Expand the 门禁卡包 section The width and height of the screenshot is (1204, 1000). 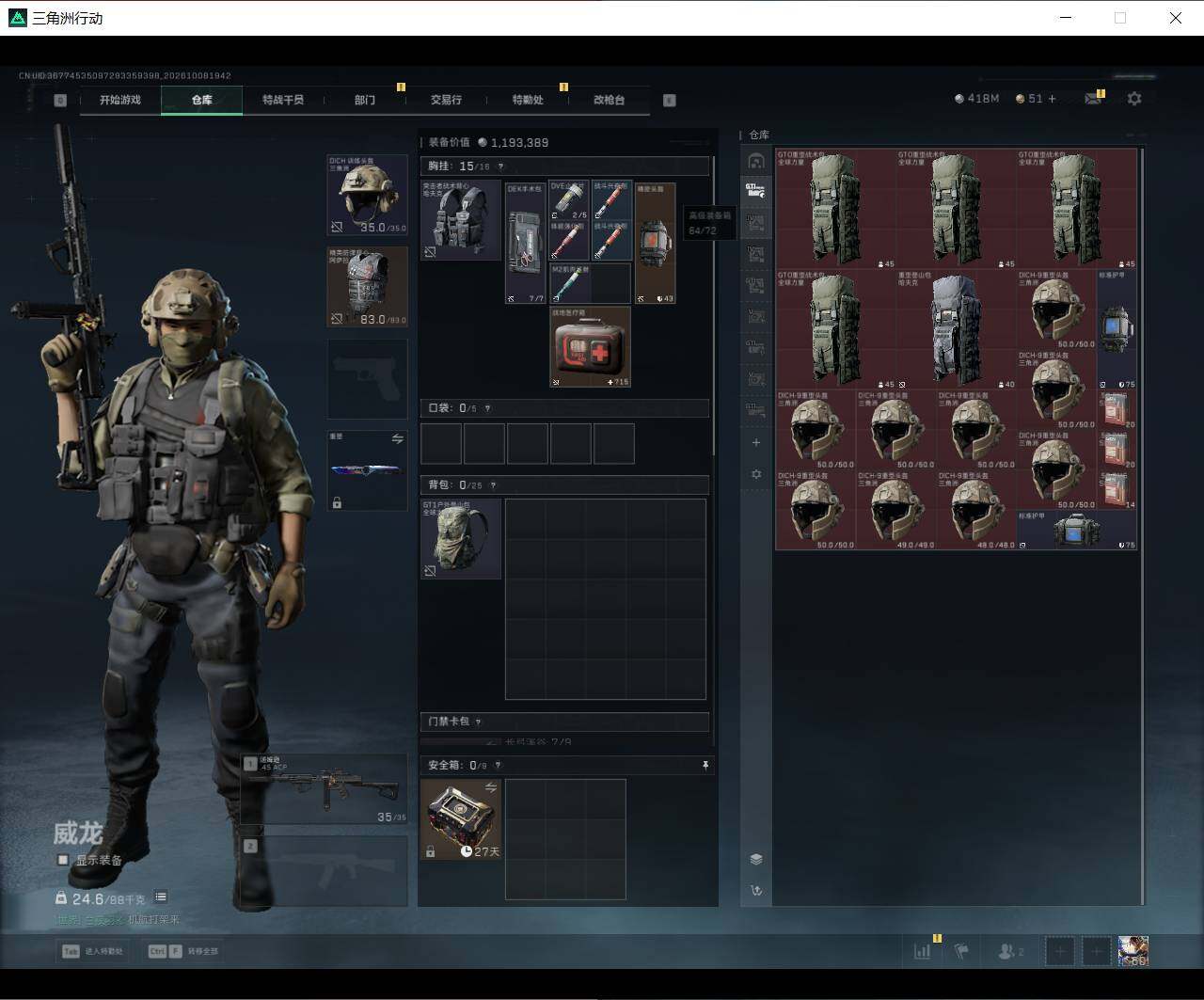pos(564,722)
